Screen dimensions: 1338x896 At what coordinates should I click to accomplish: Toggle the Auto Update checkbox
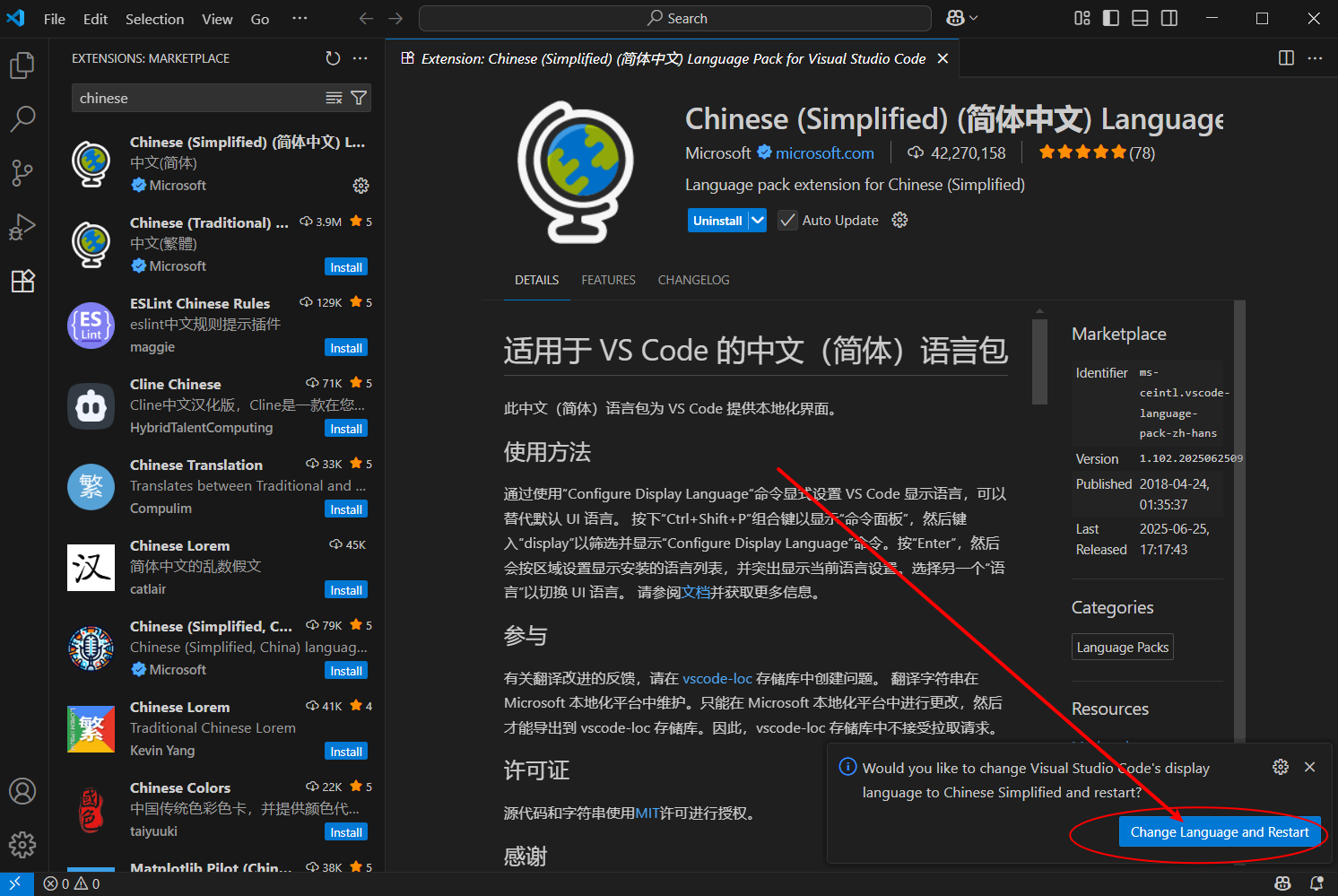787,221
